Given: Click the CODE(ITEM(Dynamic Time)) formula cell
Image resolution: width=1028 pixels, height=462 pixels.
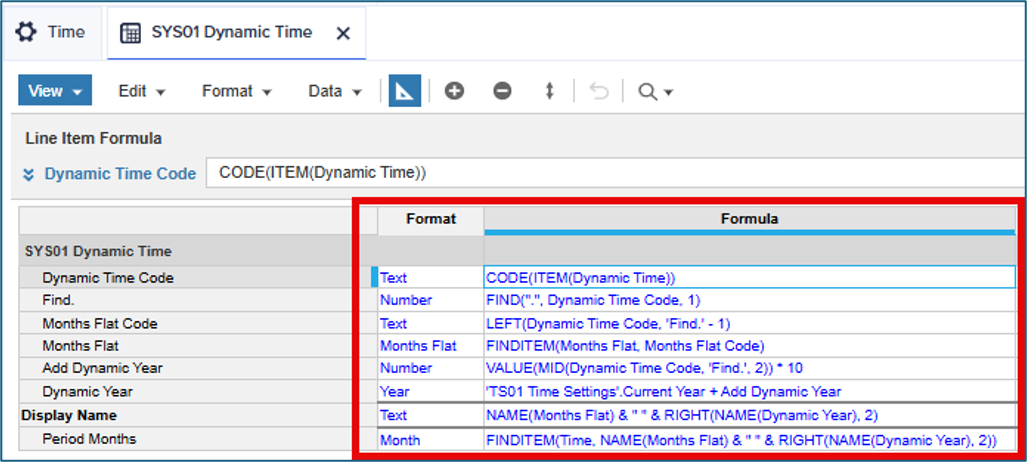Looking at the screenshot, I should [x=749, y=278].
